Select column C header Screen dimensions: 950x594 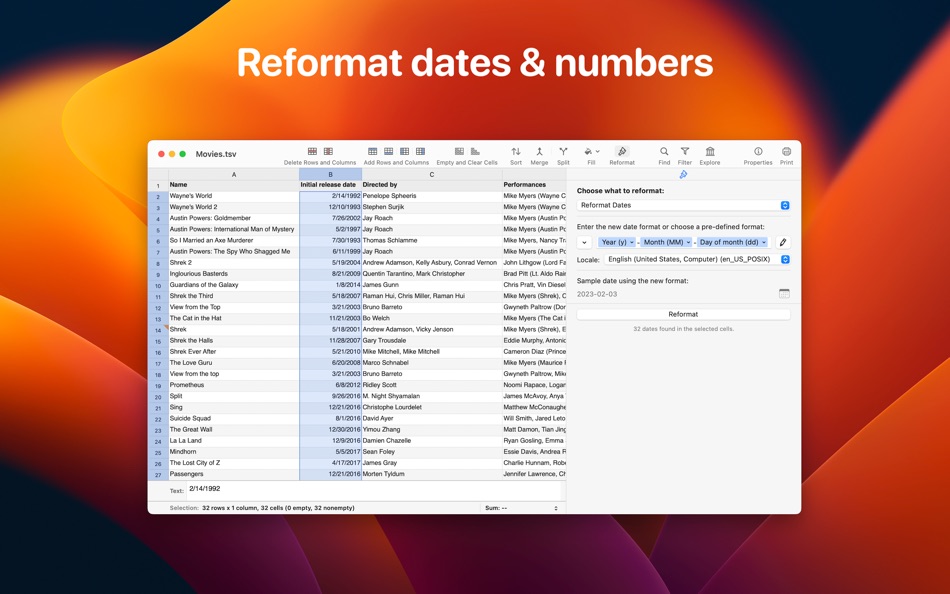pyautogui.click(x=432, y=175)
